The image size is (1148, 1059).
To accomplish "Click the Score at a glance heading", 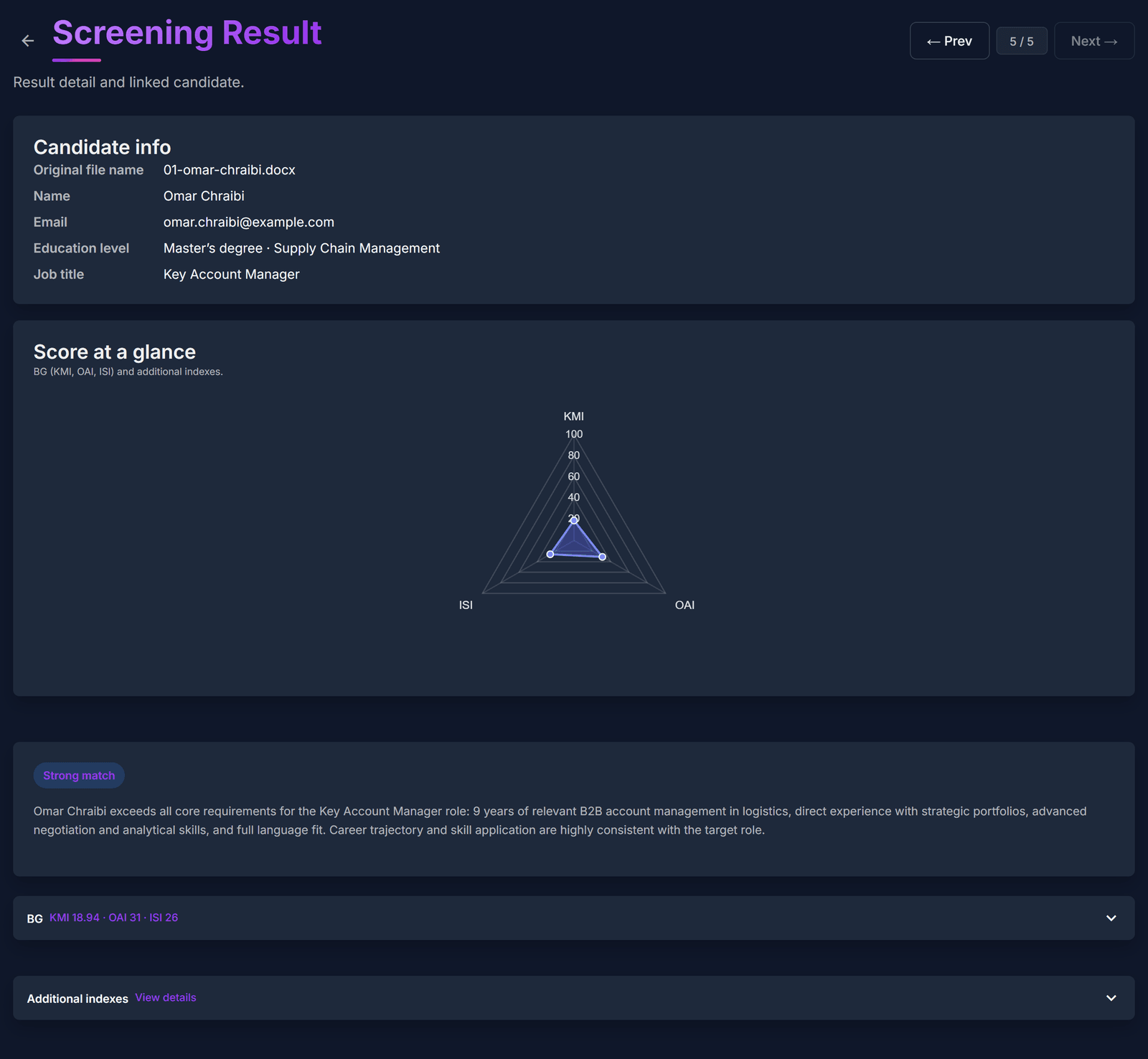I will [115, 352].
